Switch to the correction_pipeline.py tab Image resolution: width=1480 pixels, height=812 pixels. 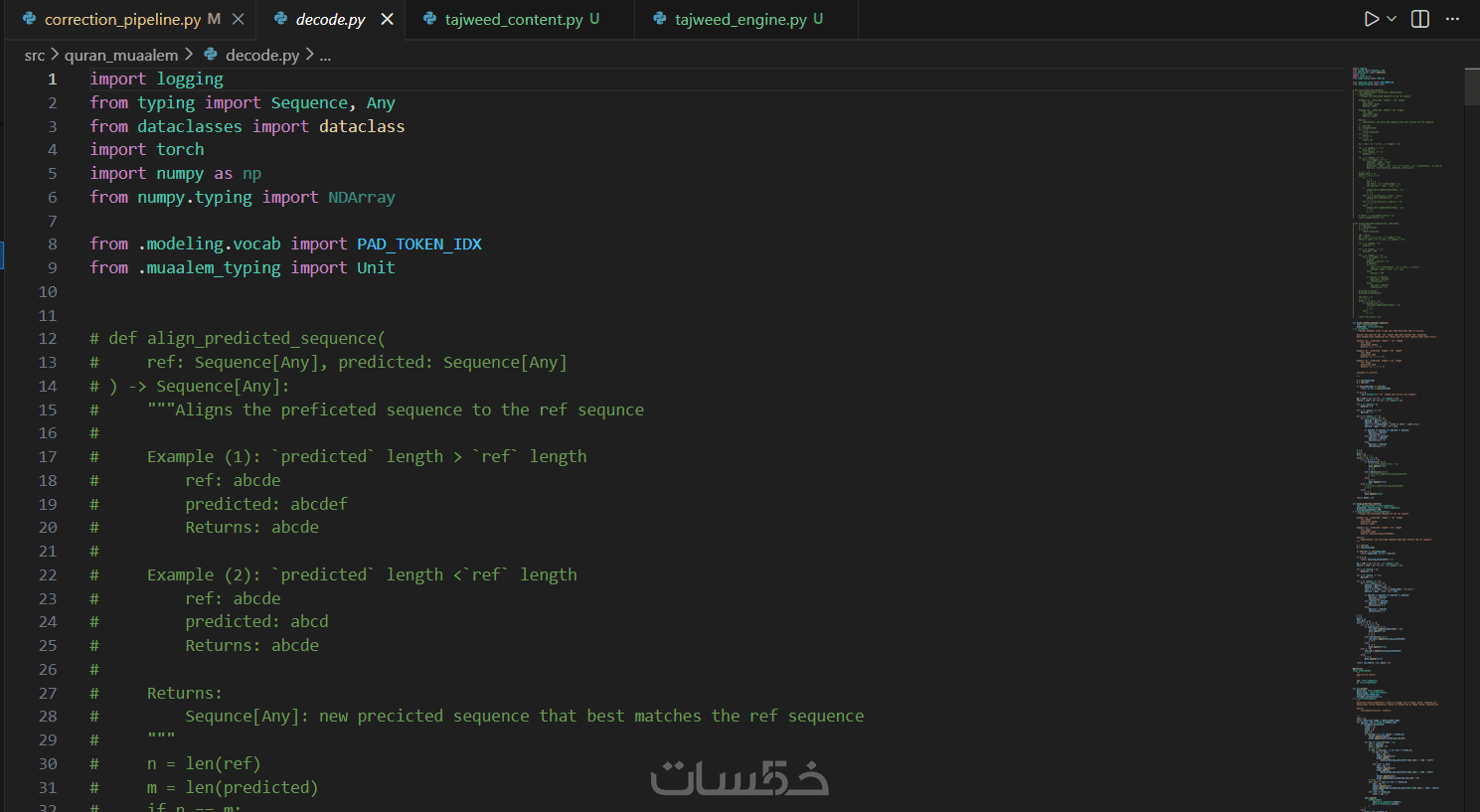click(122, 19)
